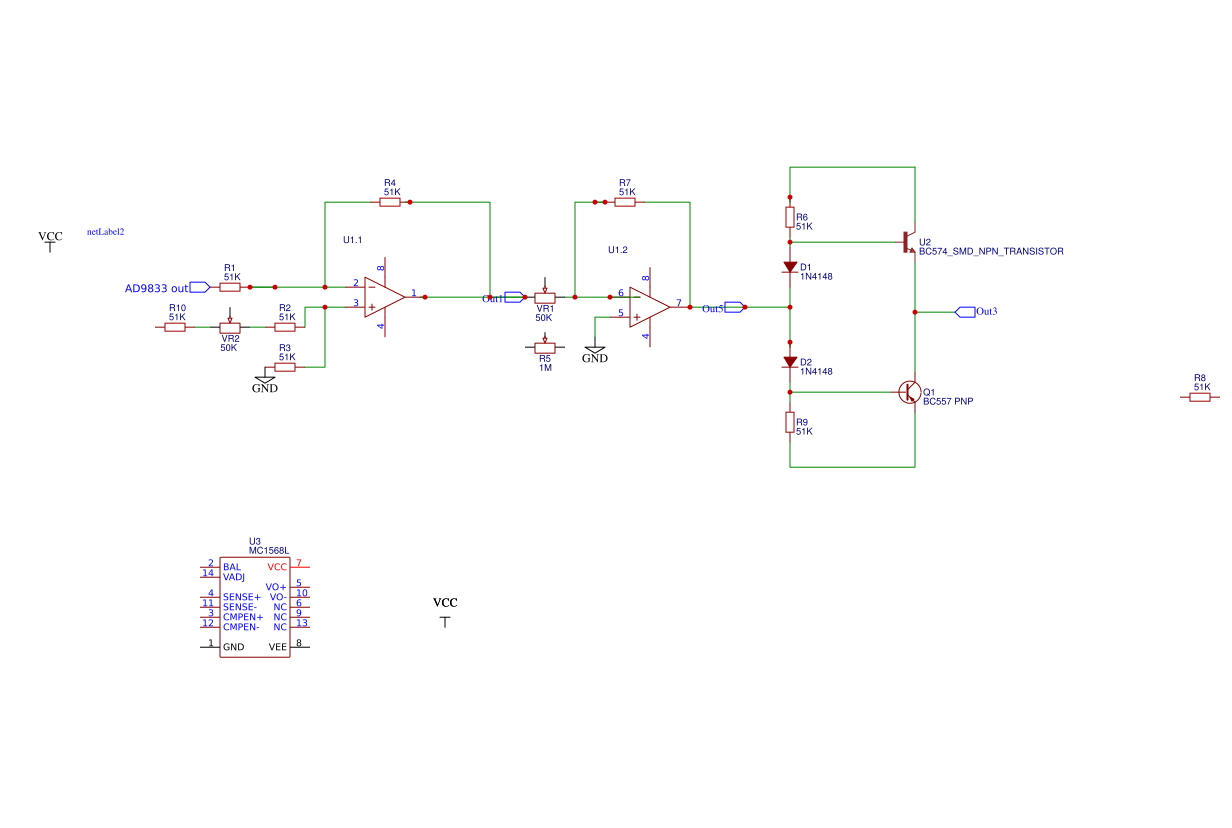The height and width of the screenshot is (828, 1232).
Task: Select resistor R2 symbol
Action: tap(285, 327)
